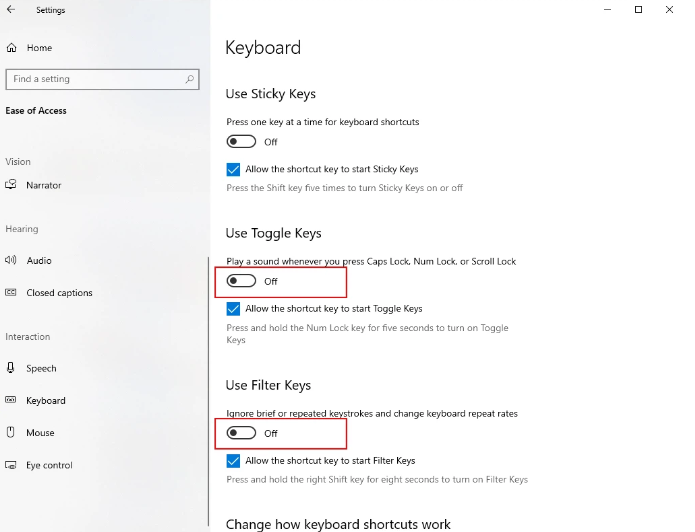Switch on the Filter Keys toggle

(x=241, y=433)
